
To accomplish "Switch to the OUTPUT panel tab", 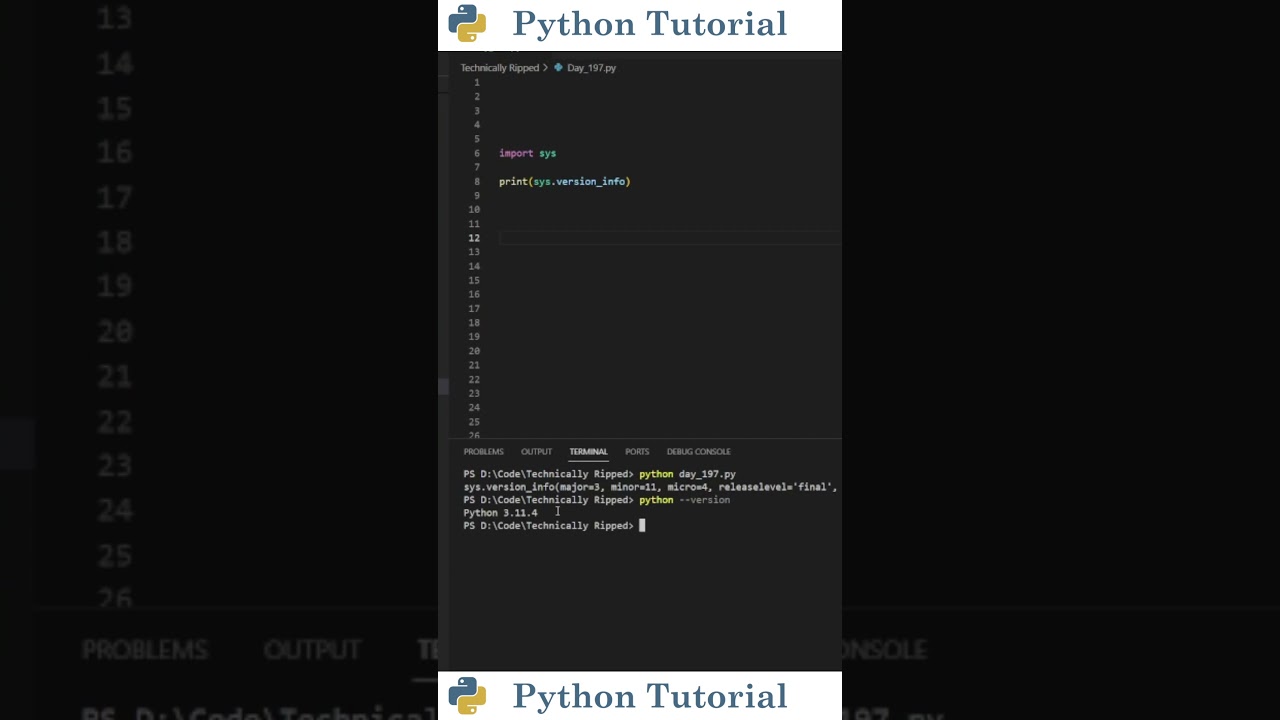I will [536, 451].
